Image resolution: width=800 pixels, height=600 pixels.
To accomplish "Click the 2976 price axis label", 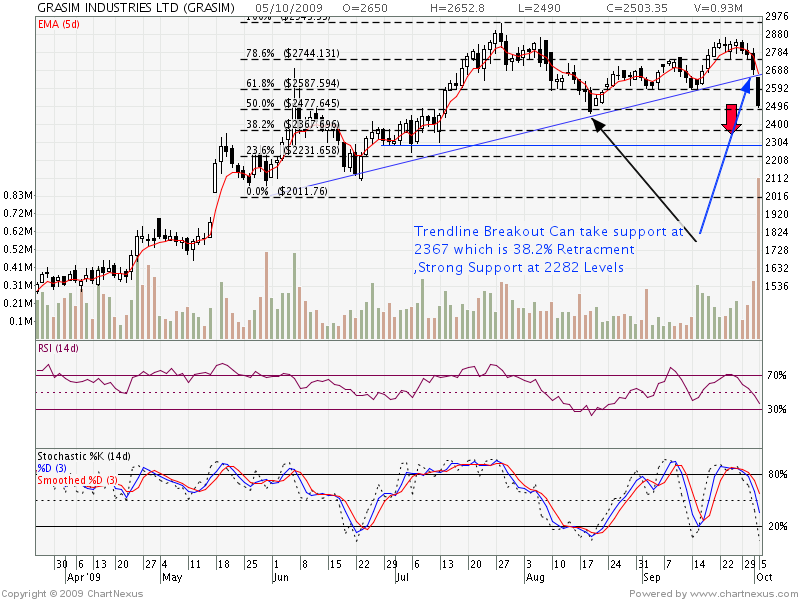I will tap(777, 16).
